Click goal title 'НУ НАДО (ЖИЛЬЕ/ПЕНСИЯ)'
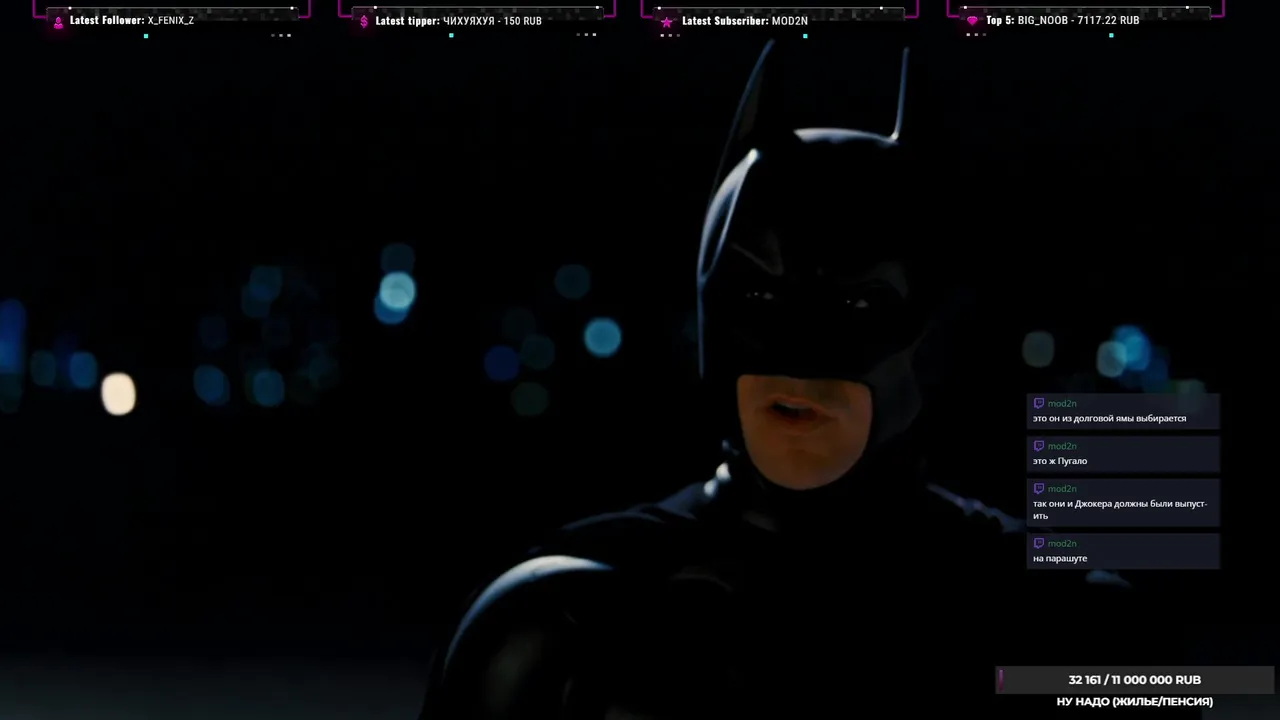1280x720 pixels. tap(1134, 702)
